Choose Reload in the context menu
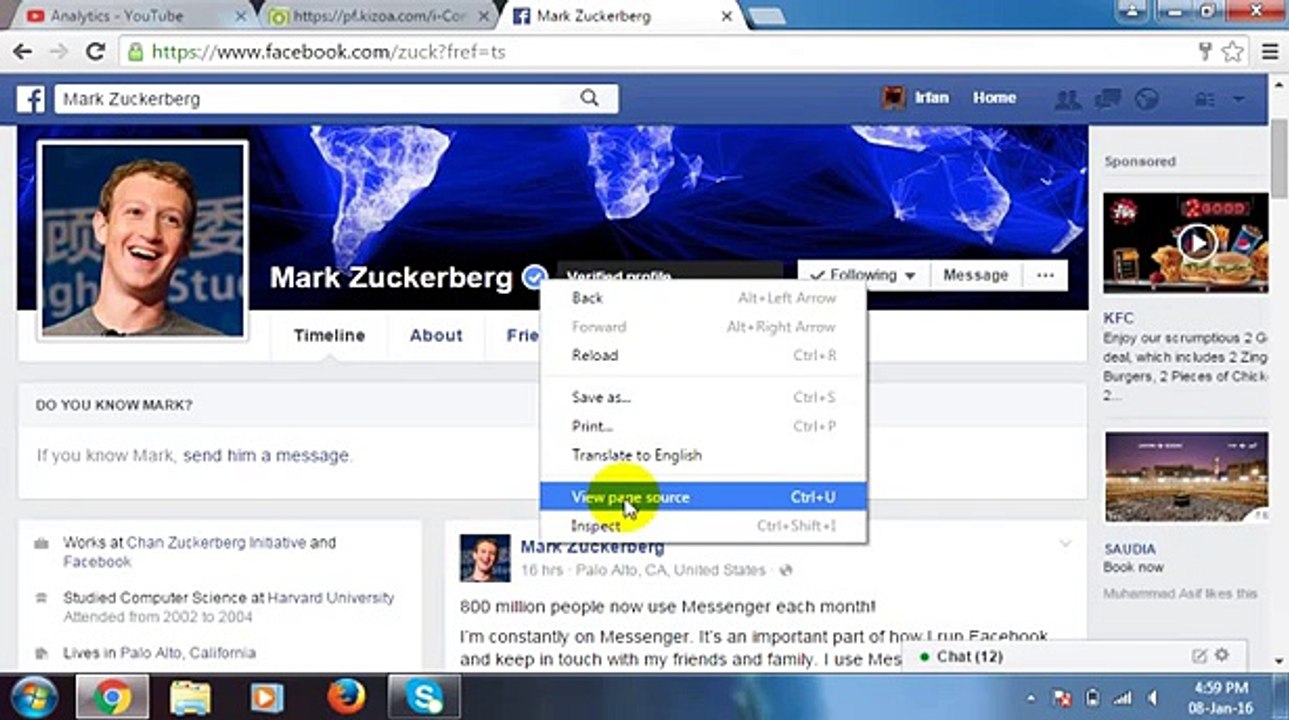1289x720 pixels. [x=703, y=355]
